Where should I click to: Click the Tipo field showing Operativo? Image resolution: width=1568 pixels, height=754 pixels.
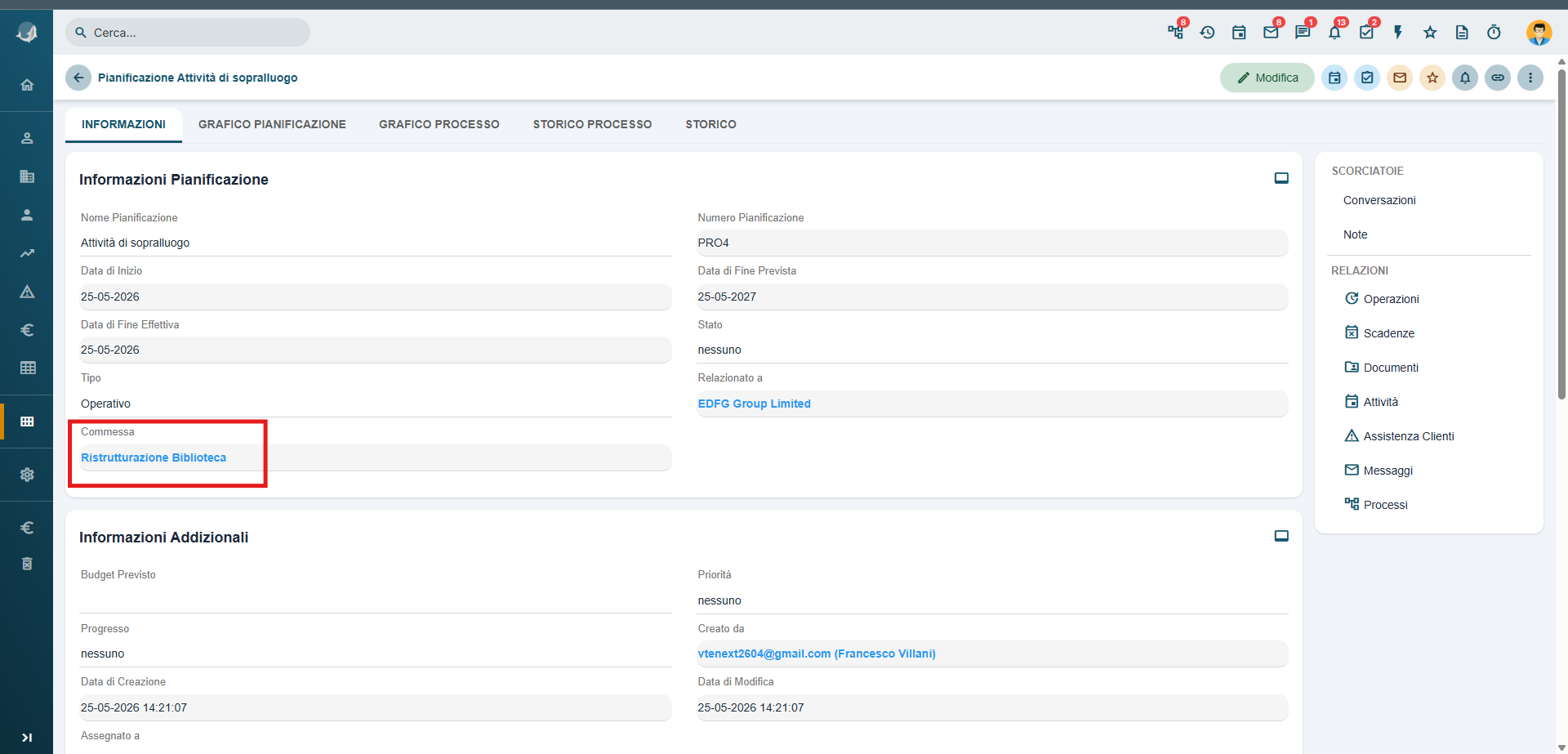pos(376,404)
